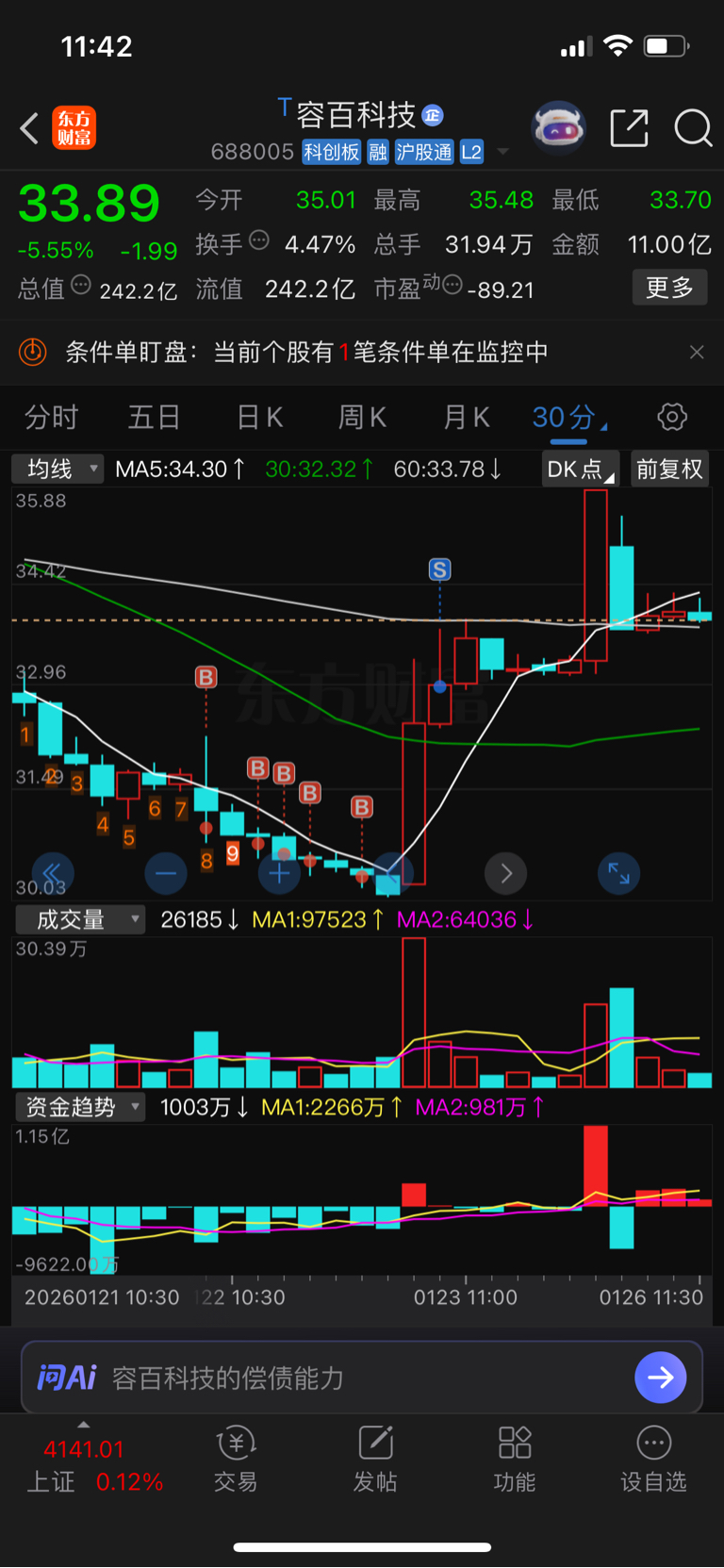Tap the right arrow chart scroll button
This screenshot has height=1568, width=724.
[505, 874]
